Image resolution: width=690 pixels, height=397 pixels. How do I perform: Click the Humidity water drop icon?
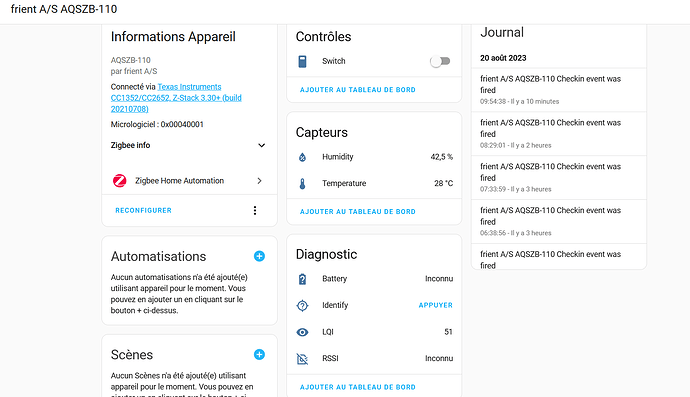click(302, 157)
